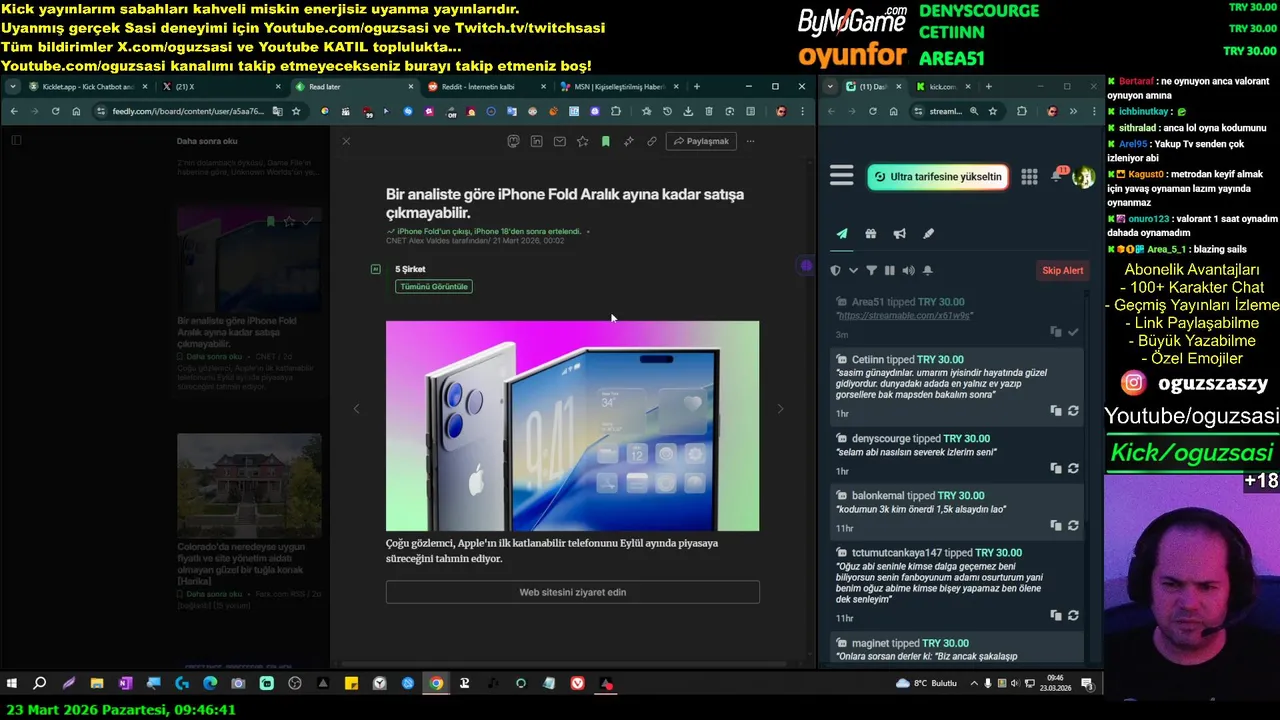Click the shield moderation icon in events bar
Viewport: 1280px width, 720px height.
pyautogui.click(x=836, y=270)
